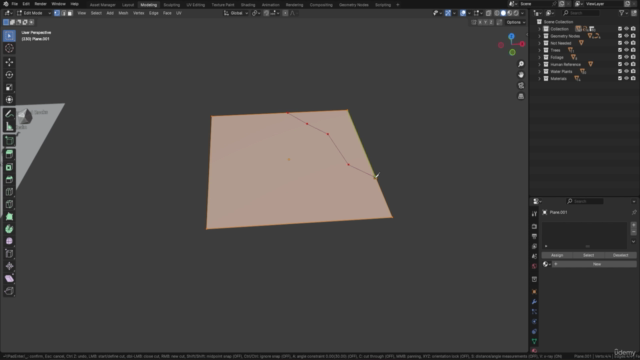640x360 pixels.
Task: Expand the Collection tree item
Action: pyautogui.click(x=540, y=29)
